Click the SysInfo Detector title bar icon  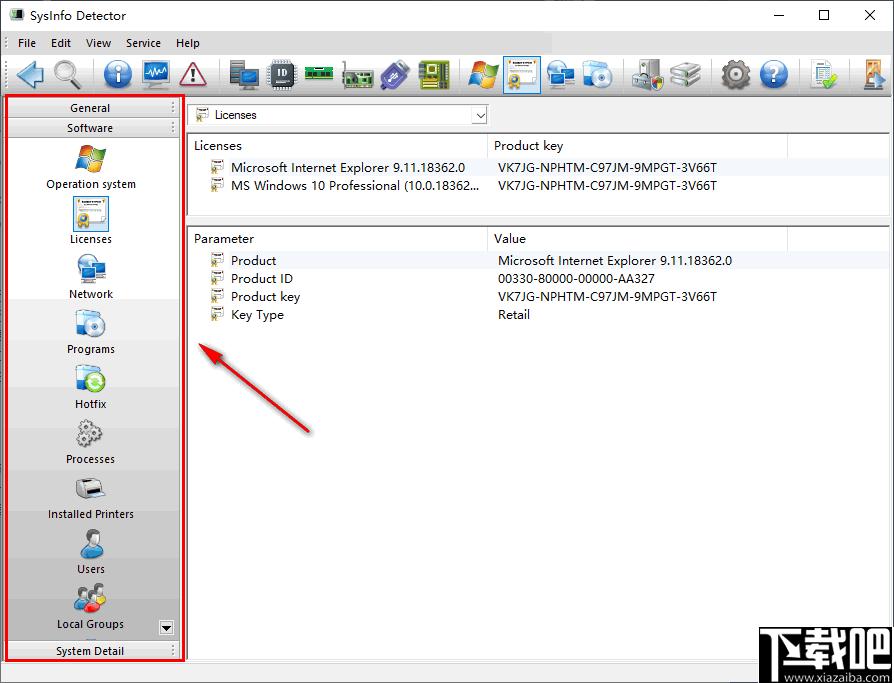(x=17, y=15)
